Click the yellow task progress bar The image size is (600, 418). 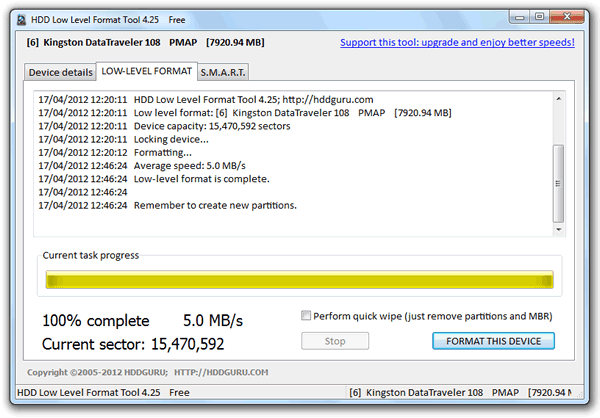click(x=300, y=280)
